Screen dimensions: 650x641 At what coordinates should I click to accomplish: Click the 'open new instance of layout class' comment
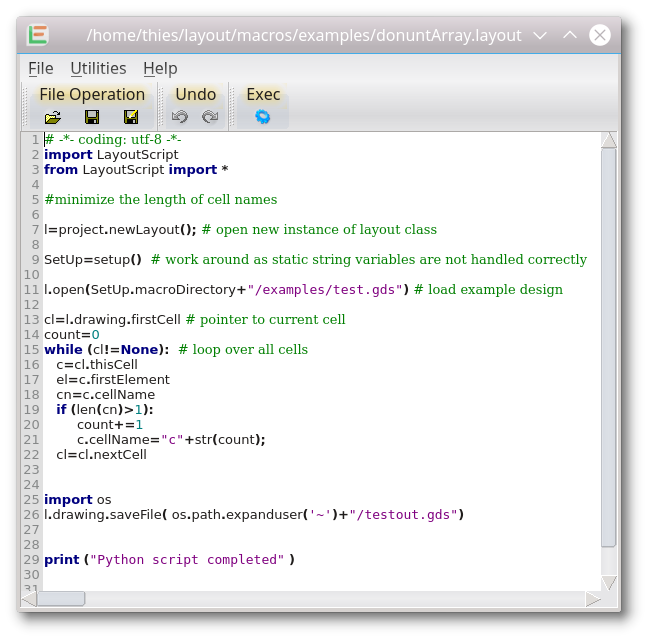pos(326,229)
